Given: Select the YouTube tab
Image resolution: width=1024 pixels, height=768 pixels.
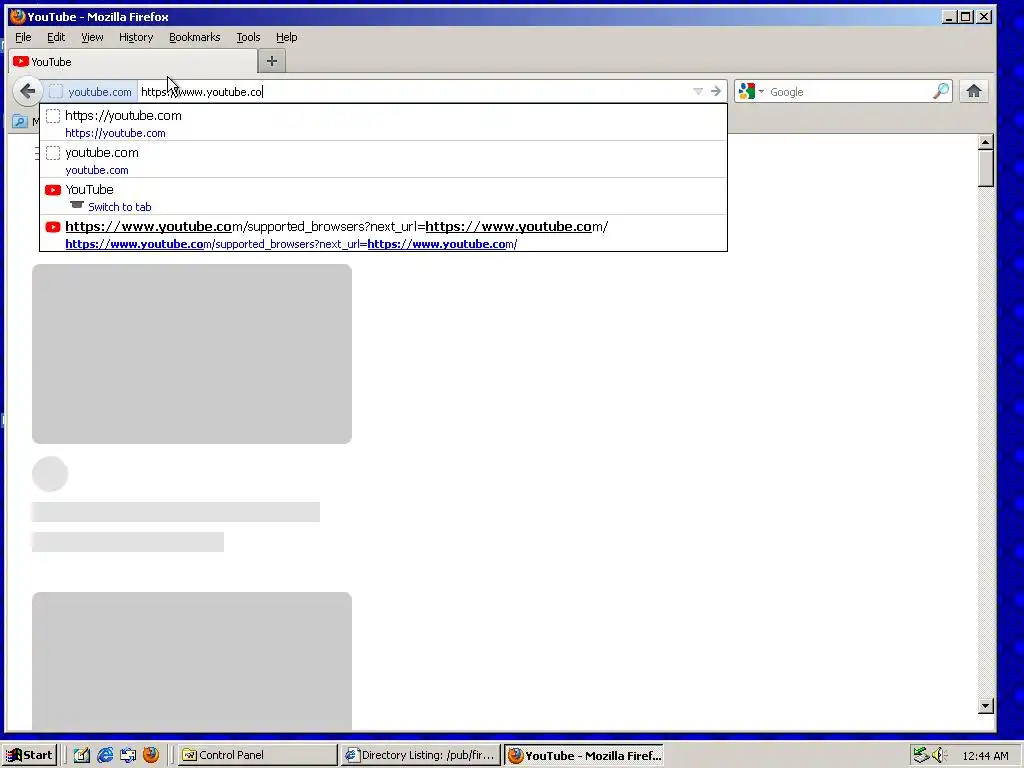Looking at the screenshot, I should [x=133, y=62].
